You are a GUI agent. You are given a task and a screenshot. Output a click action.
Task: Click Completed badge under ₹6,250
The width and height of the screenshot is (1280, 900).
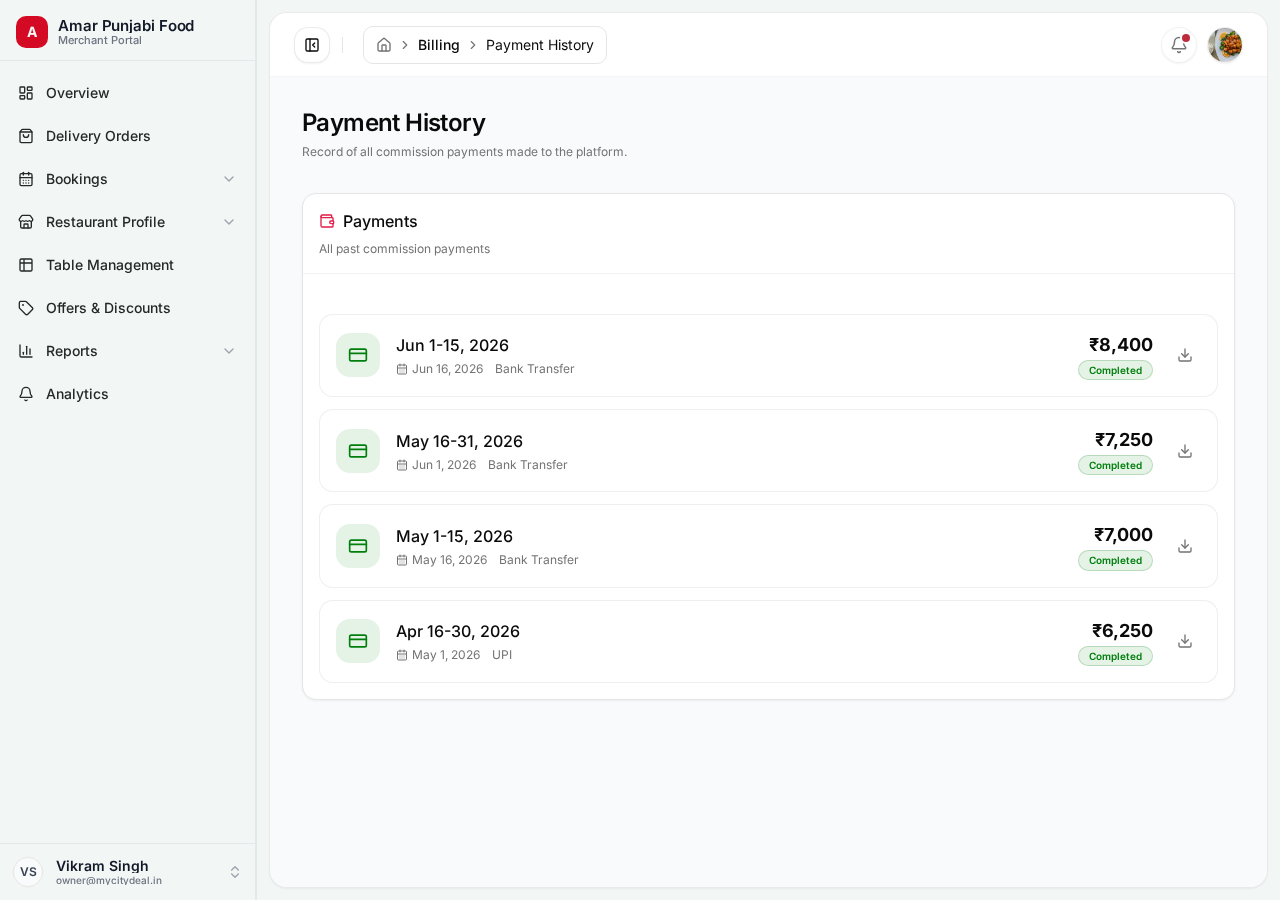(x=1115, y=656)
